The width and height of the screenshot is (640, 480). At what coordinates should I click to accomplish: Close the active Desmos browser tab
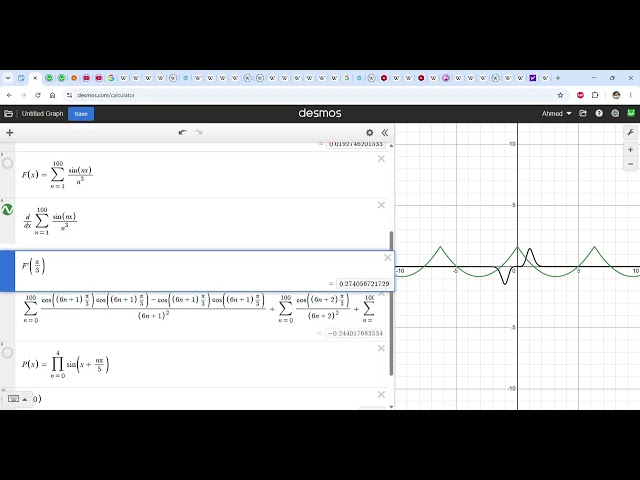click(35, 78)
